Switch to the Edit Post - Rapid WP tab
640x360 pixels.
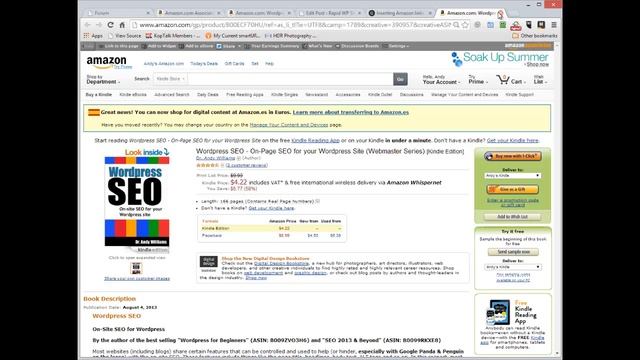pyautogui.click(x=330, y=13)
